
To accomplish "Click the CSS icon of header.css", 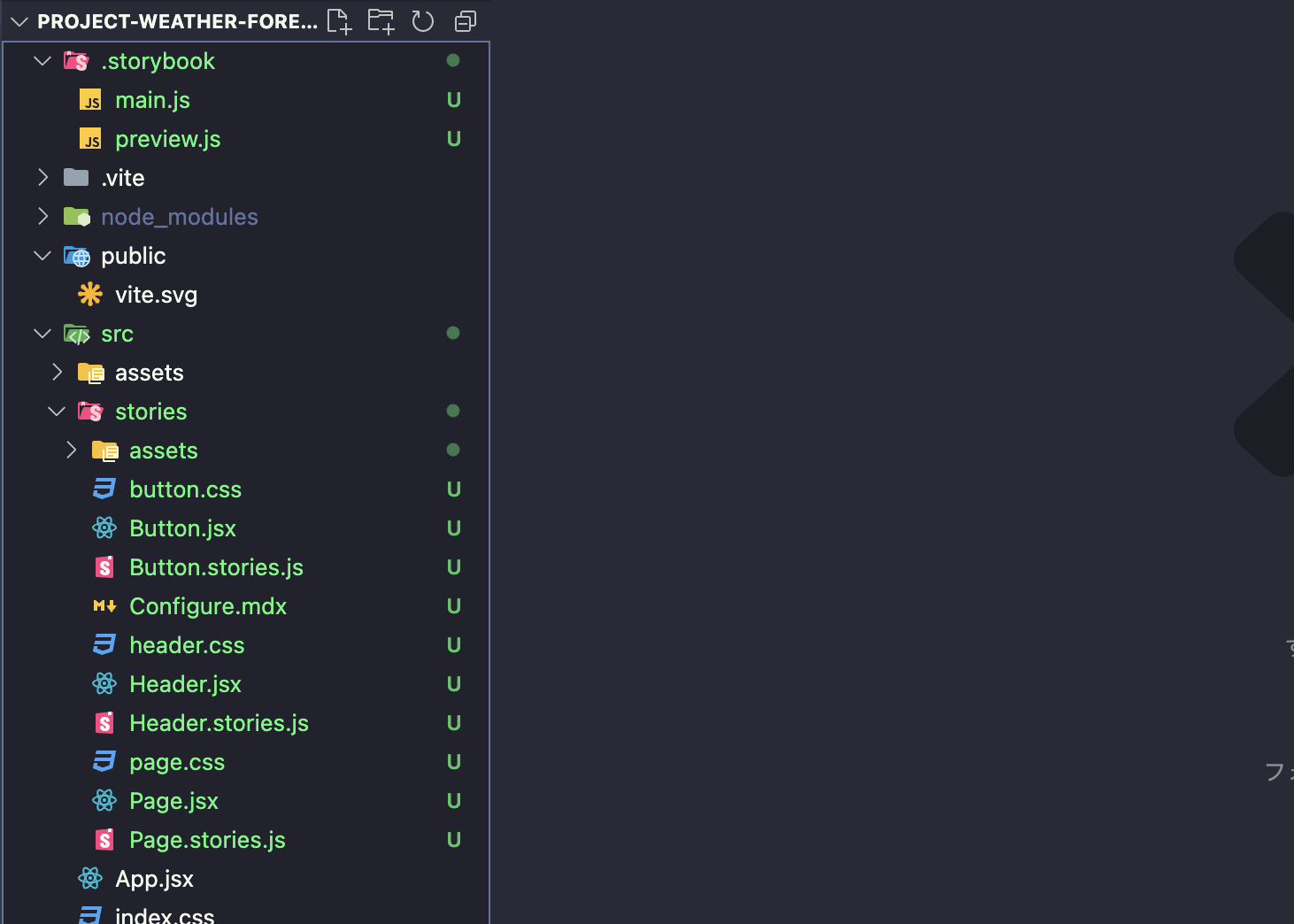I will [x=104, y=644].
